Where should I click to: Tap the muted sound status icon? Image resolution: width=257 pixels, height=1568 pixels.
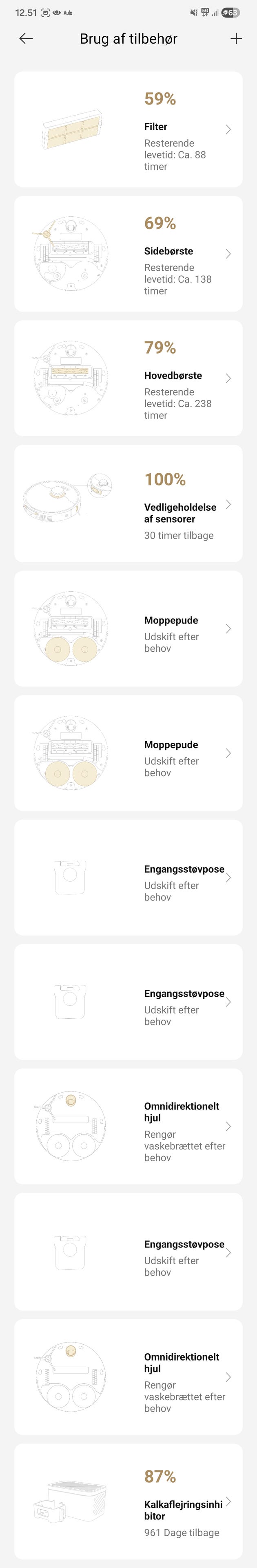tap(193, 12)
